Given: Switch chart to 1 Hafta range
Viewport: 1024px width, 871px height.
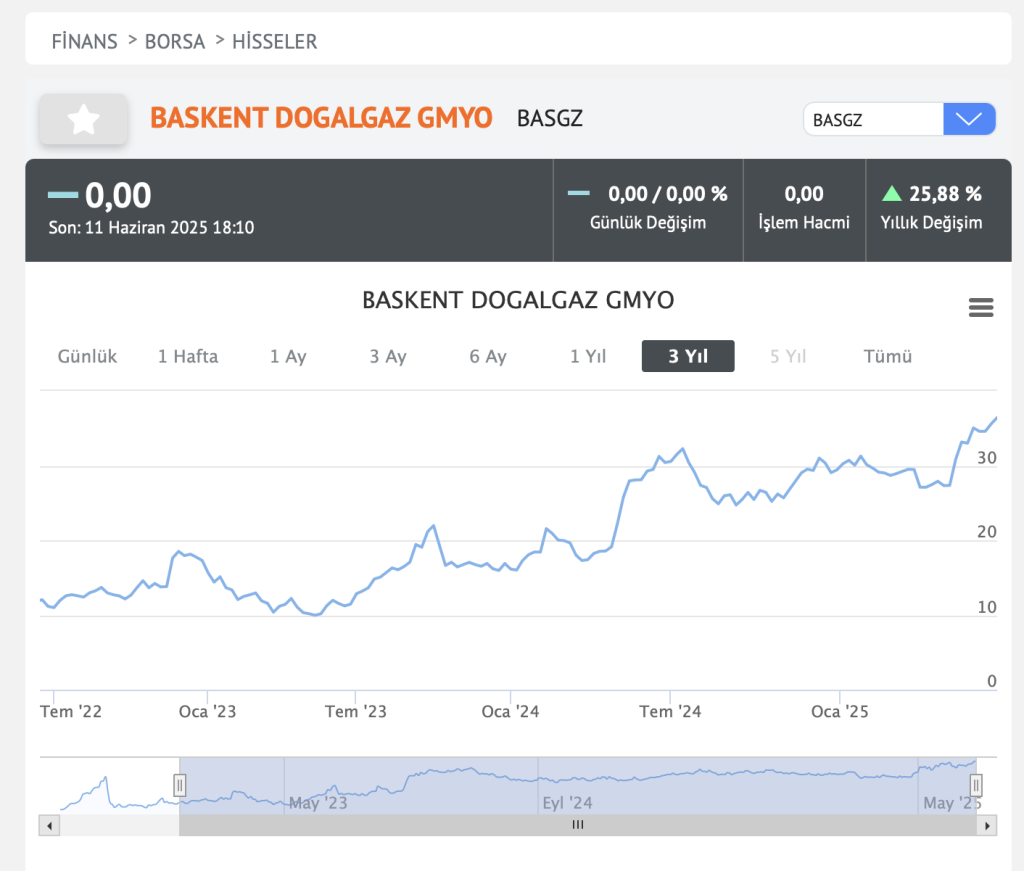Looking at the screenshot, I should (x=188, y=357).
